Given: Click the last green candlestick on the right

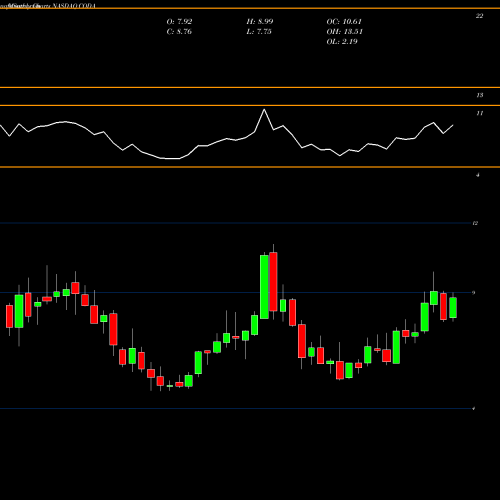Looking at the screenshot, I should 453,307.
